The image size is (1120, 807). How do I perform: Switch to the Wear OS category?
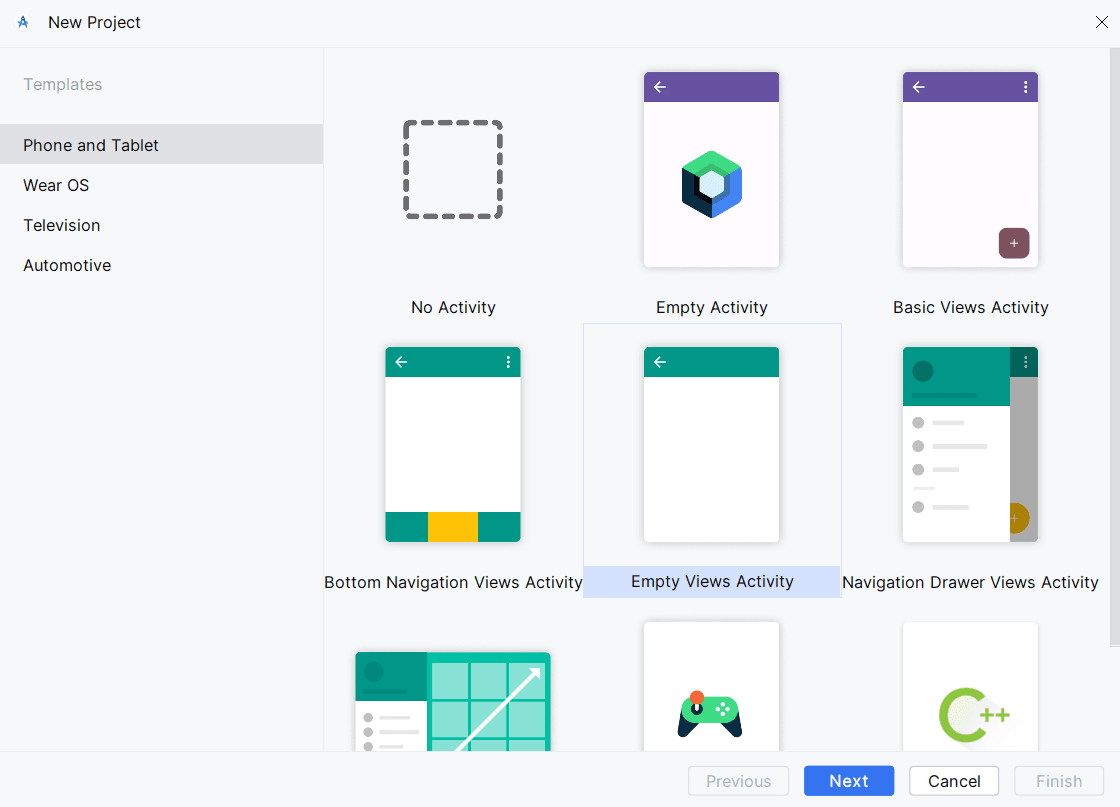coord(55,185)
